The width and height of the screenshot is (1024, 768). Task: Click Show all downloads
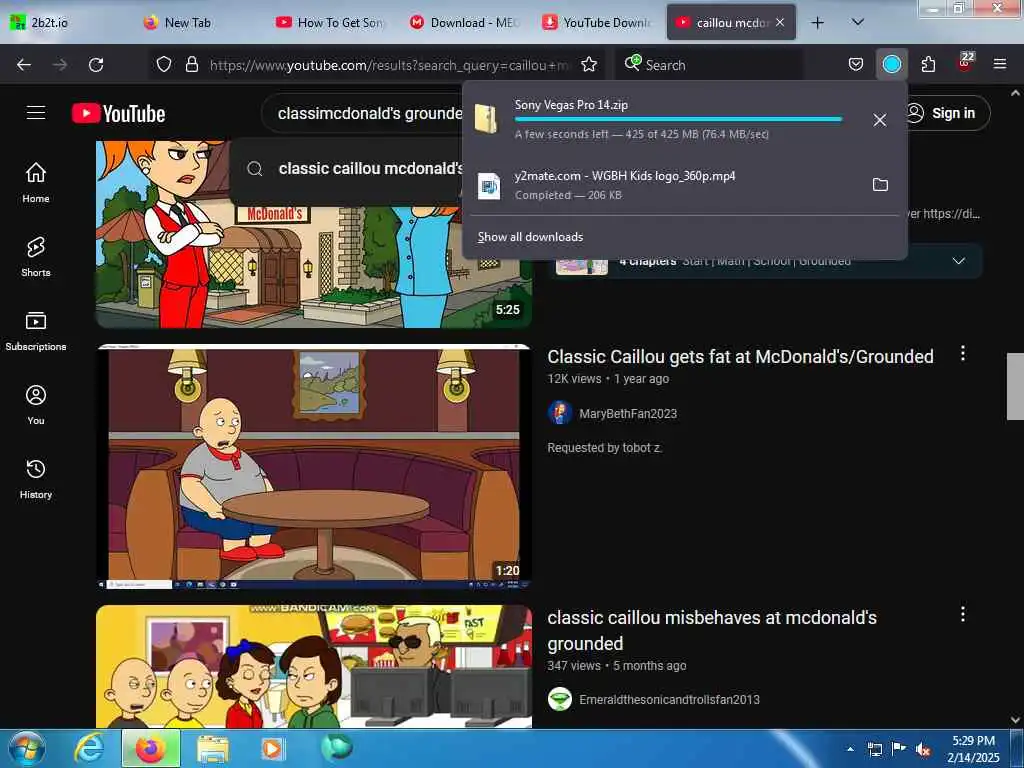pyautogui.click(x=530, y=237)
